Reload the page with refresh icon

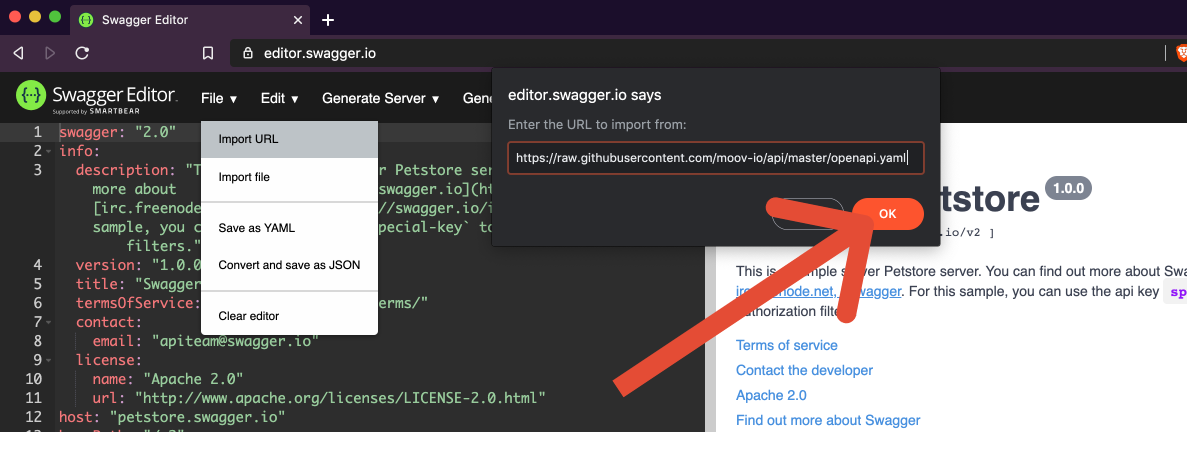coord(83,53)
